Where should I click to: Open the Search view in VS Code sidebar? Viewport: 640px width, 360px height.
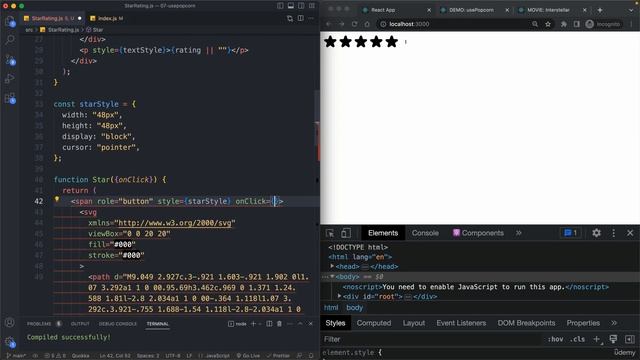click(10, 40)
